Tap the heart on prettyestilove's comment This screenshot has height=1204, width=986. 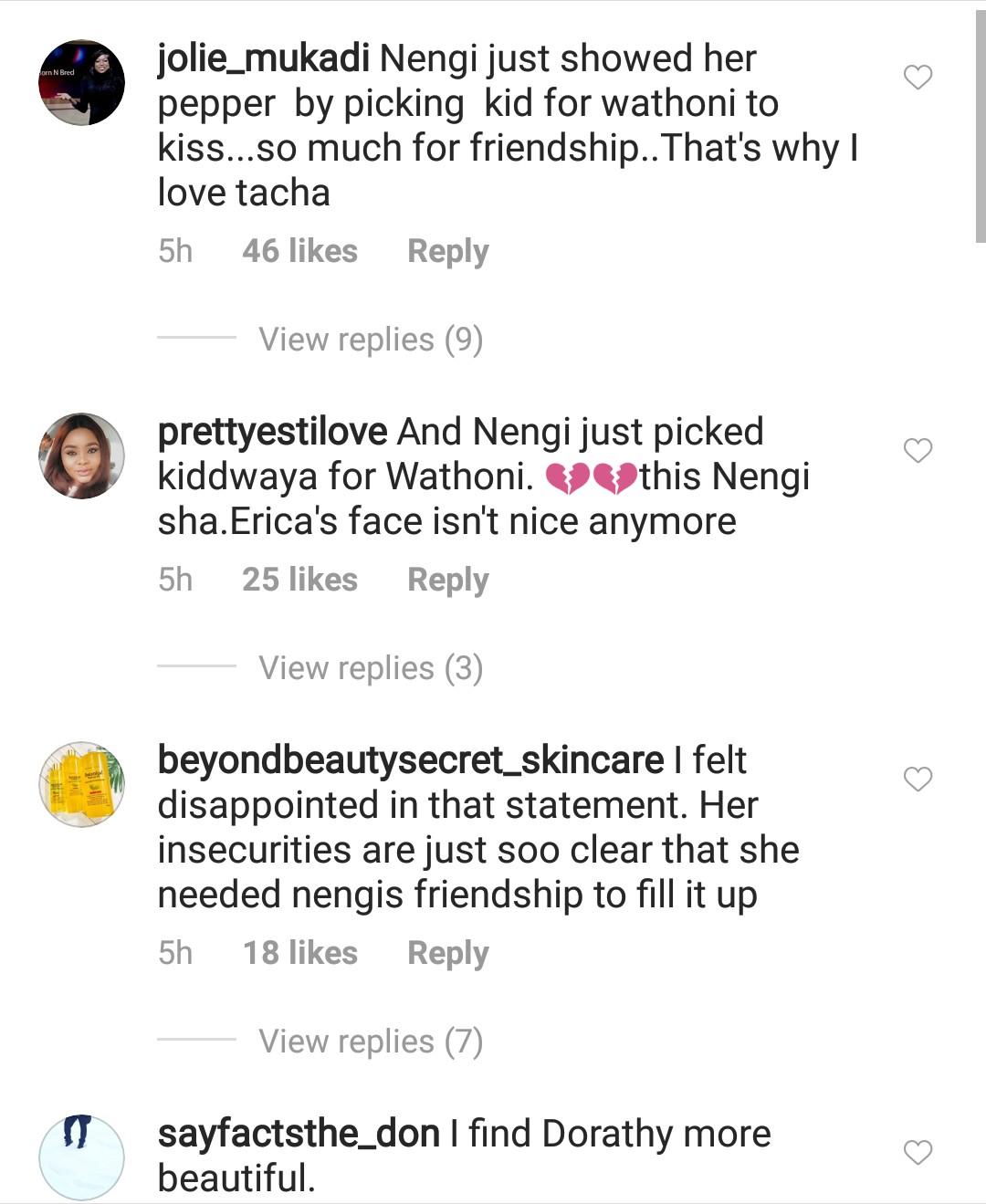(918, 450)
